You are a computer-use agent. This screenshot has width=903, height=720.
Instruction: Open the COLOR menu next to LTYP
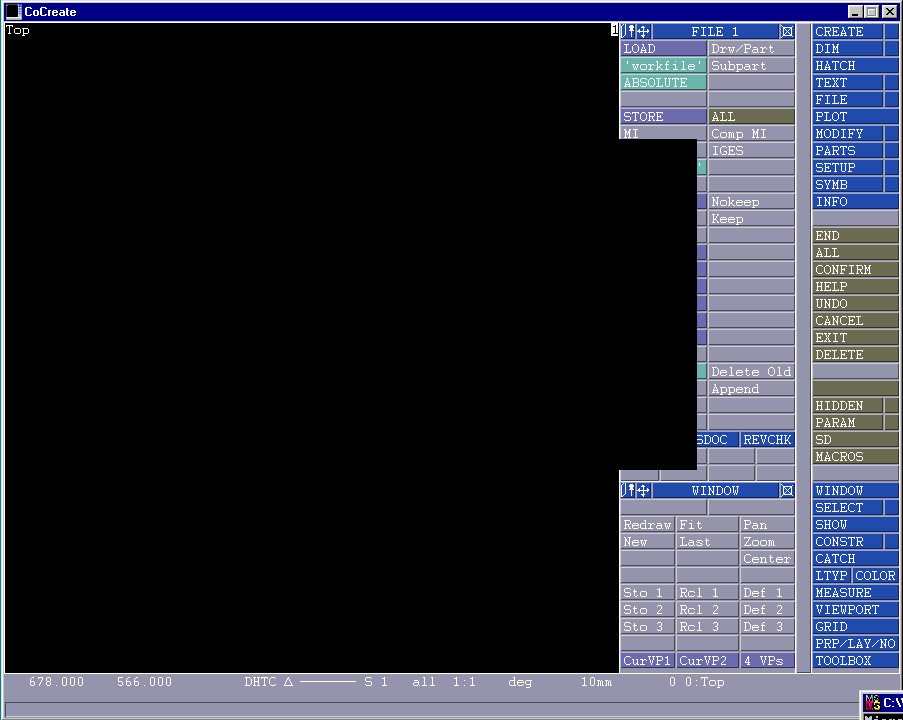(x=875, y=576)
